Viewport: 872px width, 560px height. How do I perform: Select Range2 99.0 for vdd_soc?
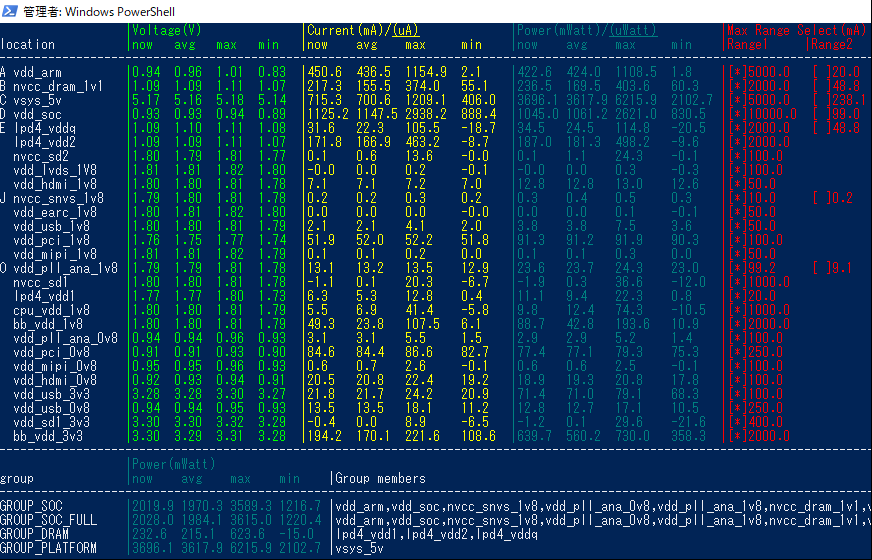click(x=820, y=114)
